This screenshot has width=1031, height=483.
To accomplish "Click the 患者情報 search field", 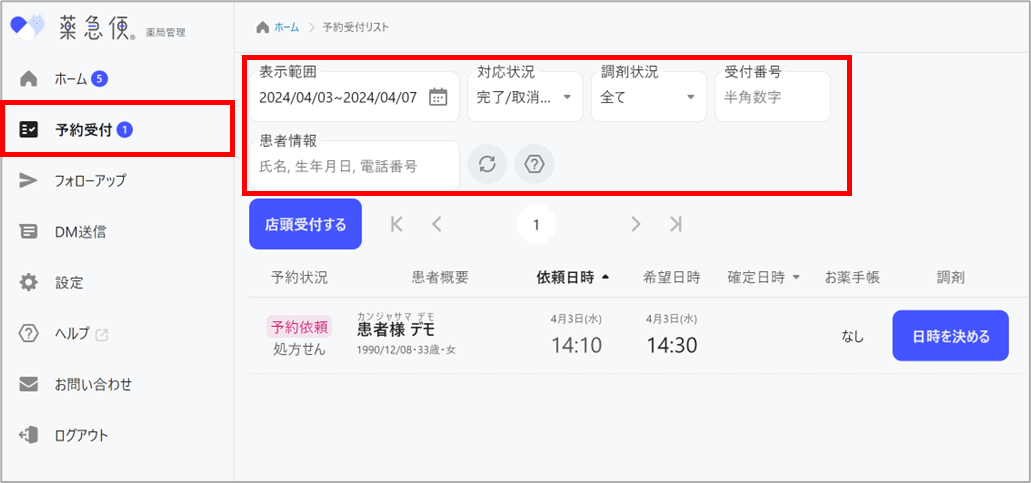I will point(352,166).
